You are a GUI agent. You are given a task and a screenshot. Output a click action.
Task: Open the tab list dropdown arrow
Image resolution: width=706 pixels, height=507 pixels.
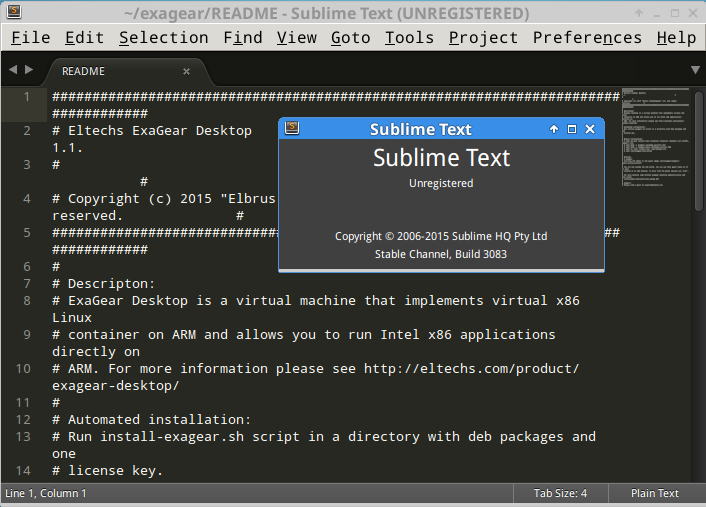coord(695,70)
